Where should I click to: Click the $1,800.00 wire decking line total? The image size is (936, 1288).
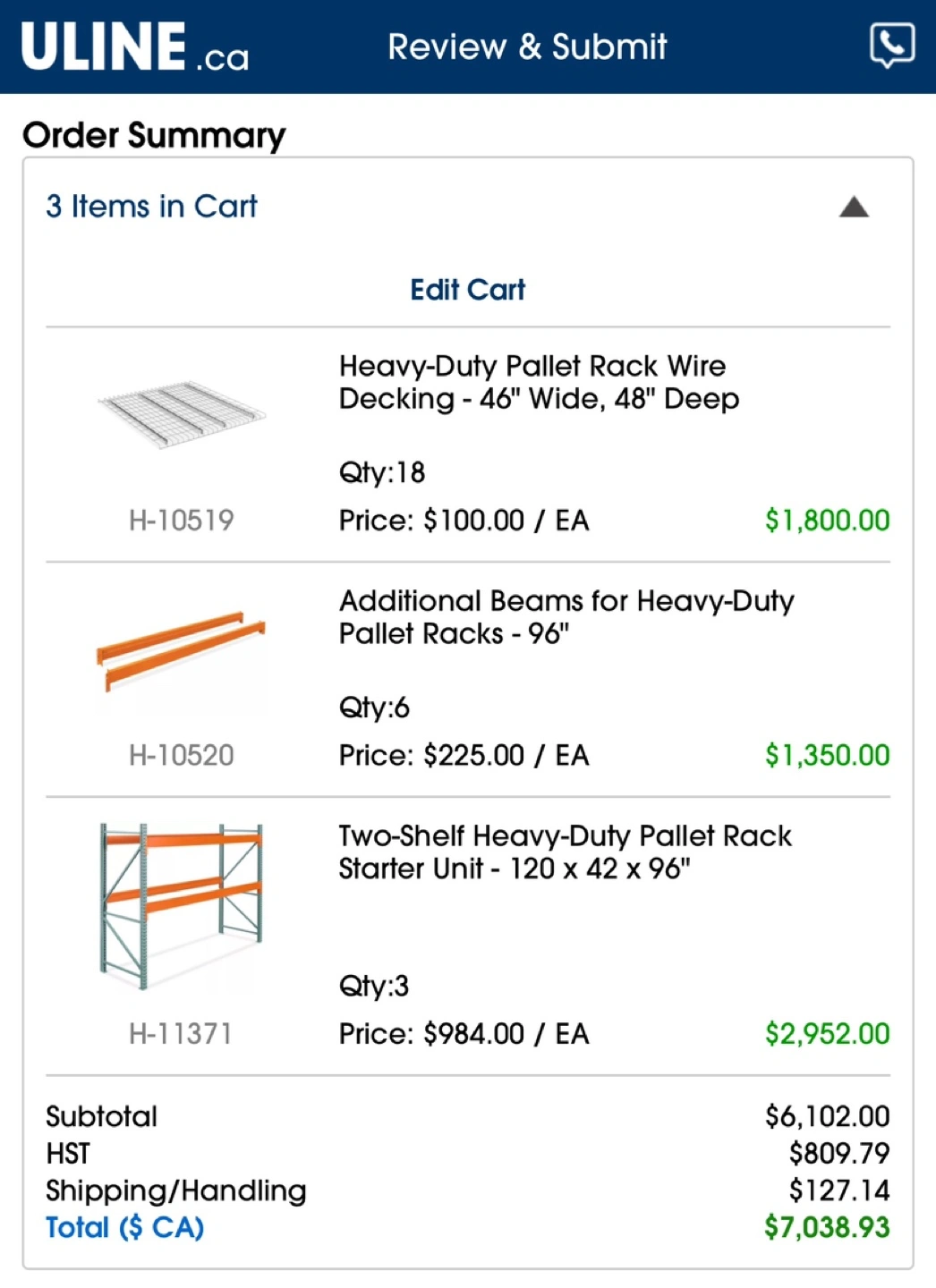[x=827, y=520]
